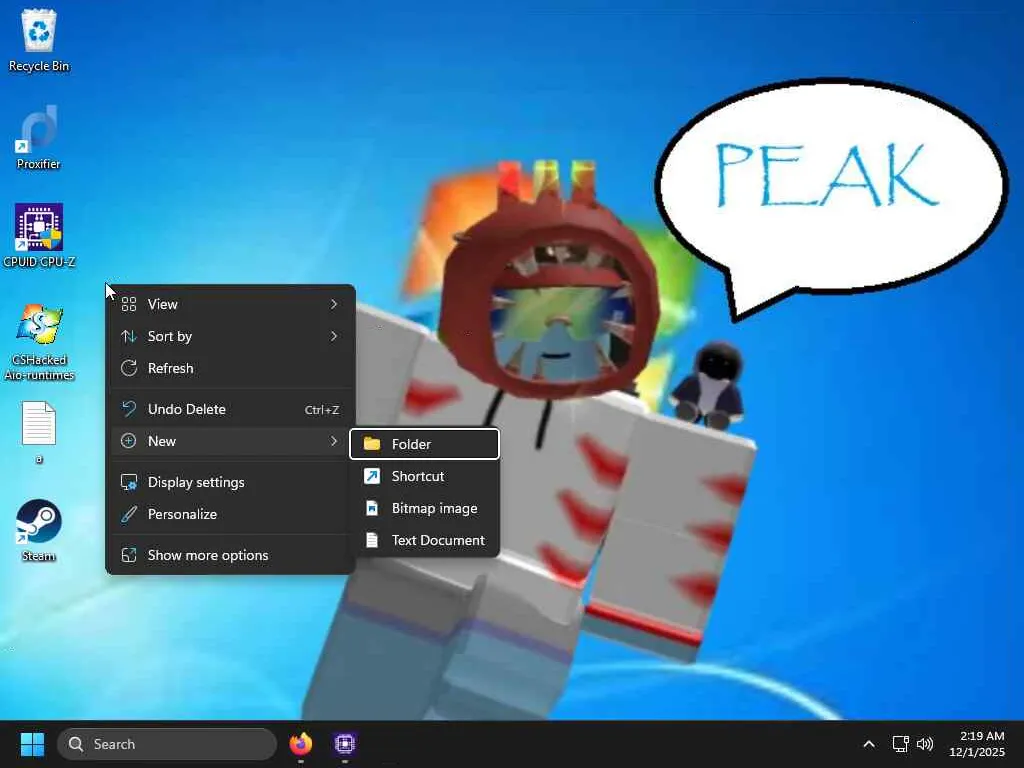Select the text file named 'a' on desktop
1024x768 pixels.
(39, 432)
